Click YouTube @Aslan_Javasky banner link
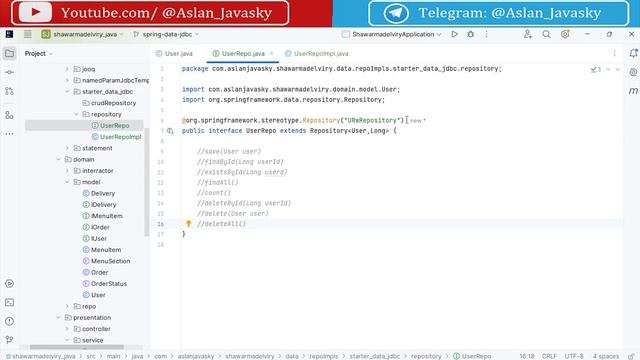Viewport: 640px width, 360px height. pos(150,13)
